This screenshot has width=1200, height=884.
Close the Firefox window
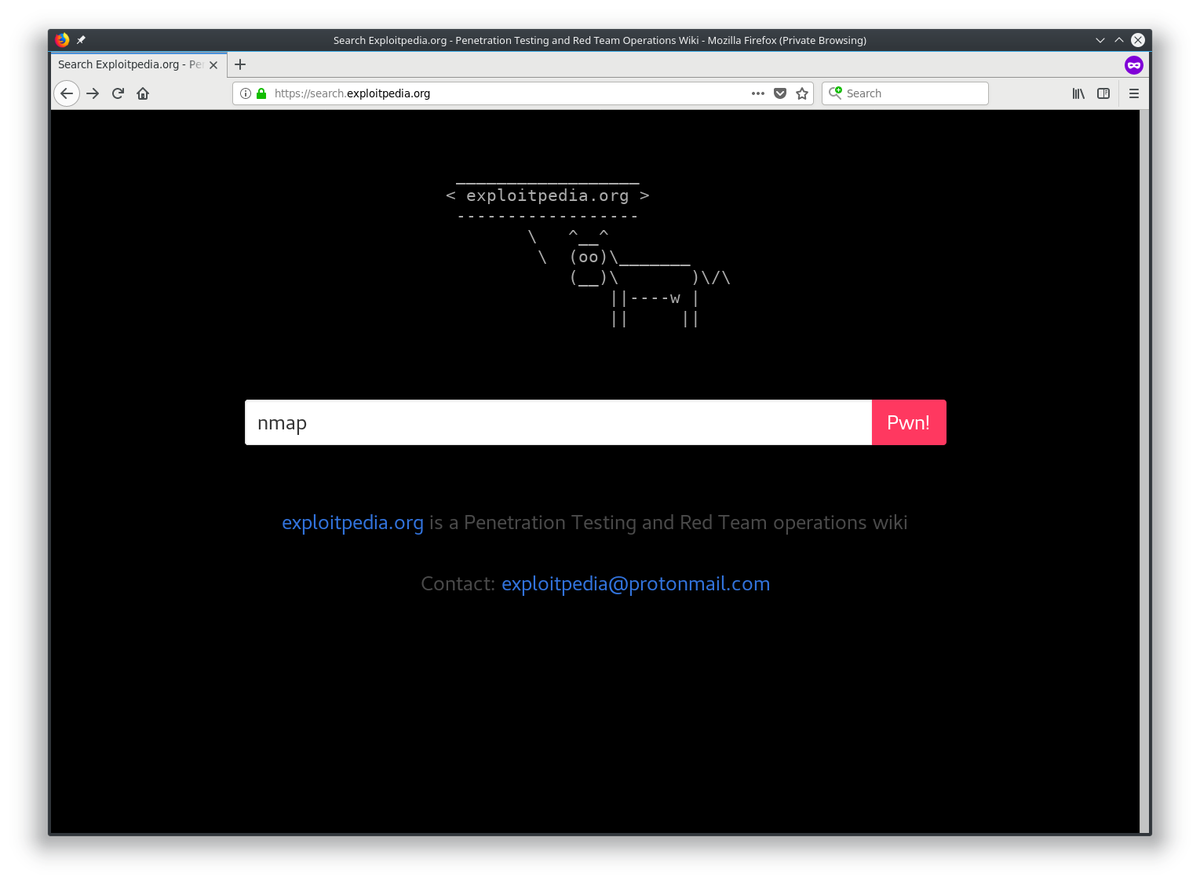pos(1138,40)
